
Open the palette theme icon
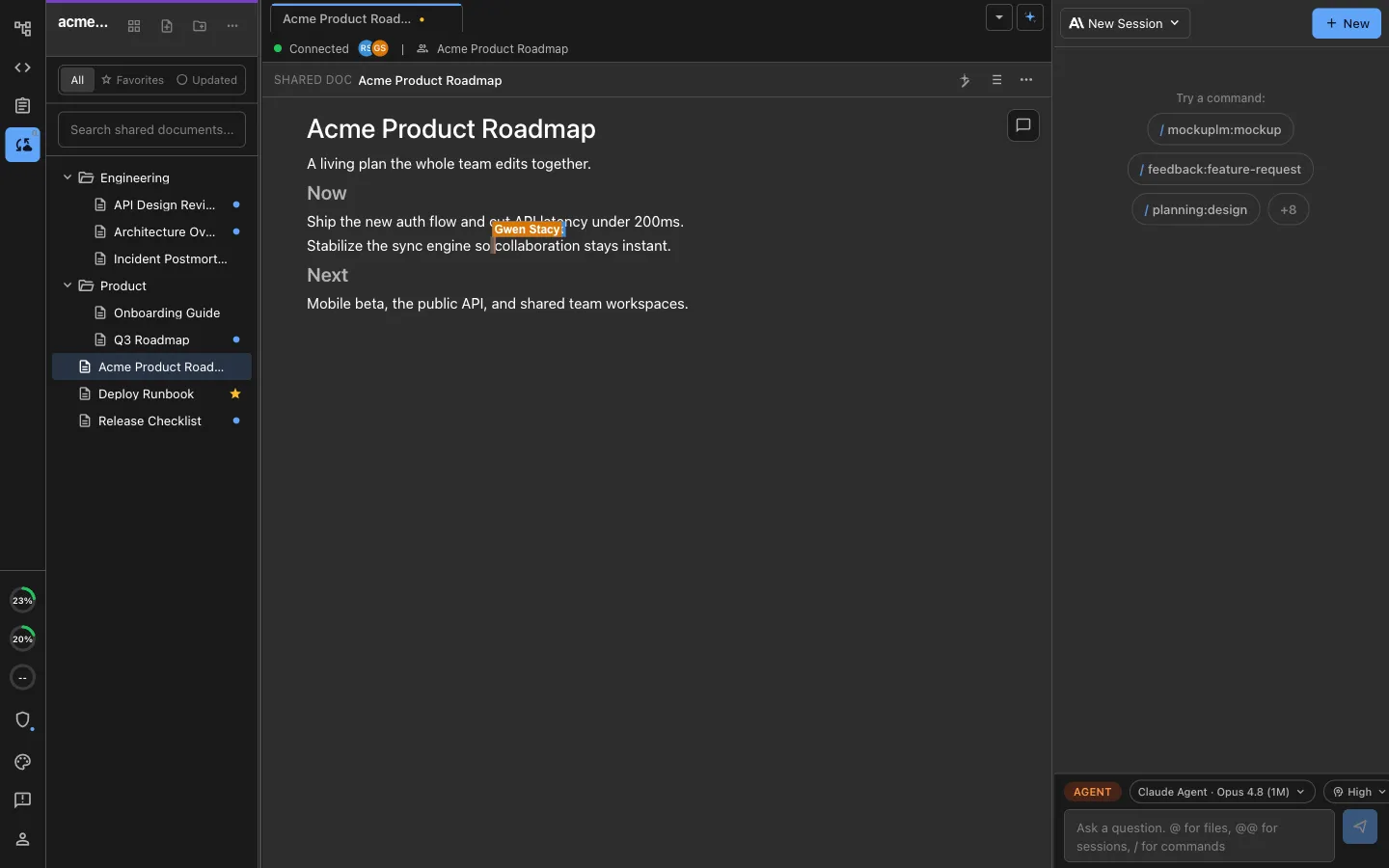coord(22,762)
